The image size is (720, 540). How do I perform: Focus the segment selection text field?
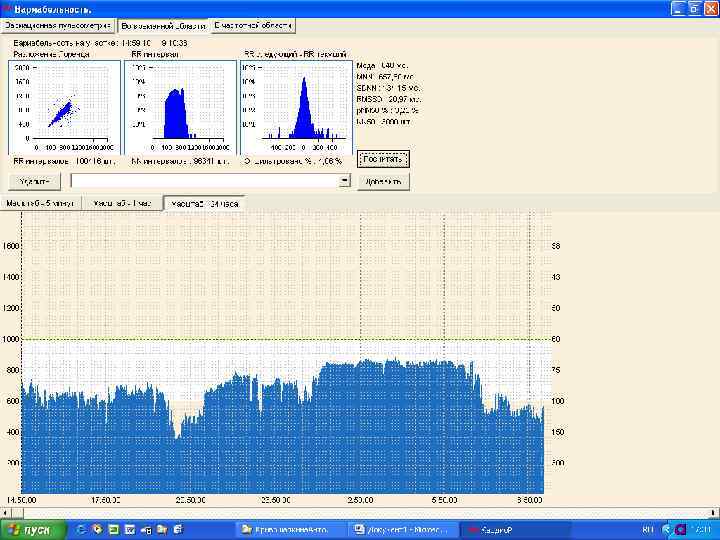coord(205,181)
